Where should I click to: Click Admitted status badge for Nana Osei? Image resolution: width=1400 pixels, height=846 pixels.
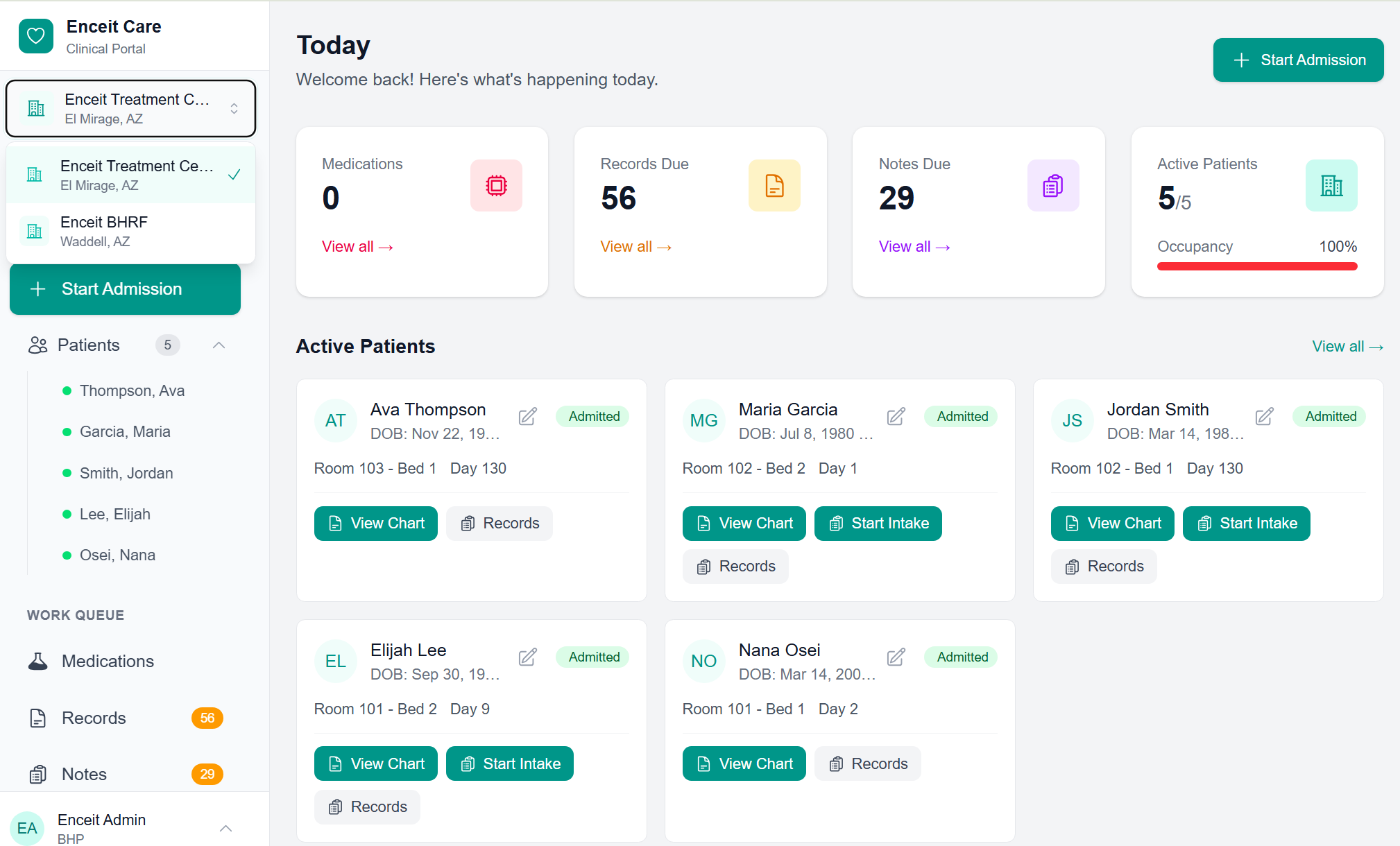[962, 657]
